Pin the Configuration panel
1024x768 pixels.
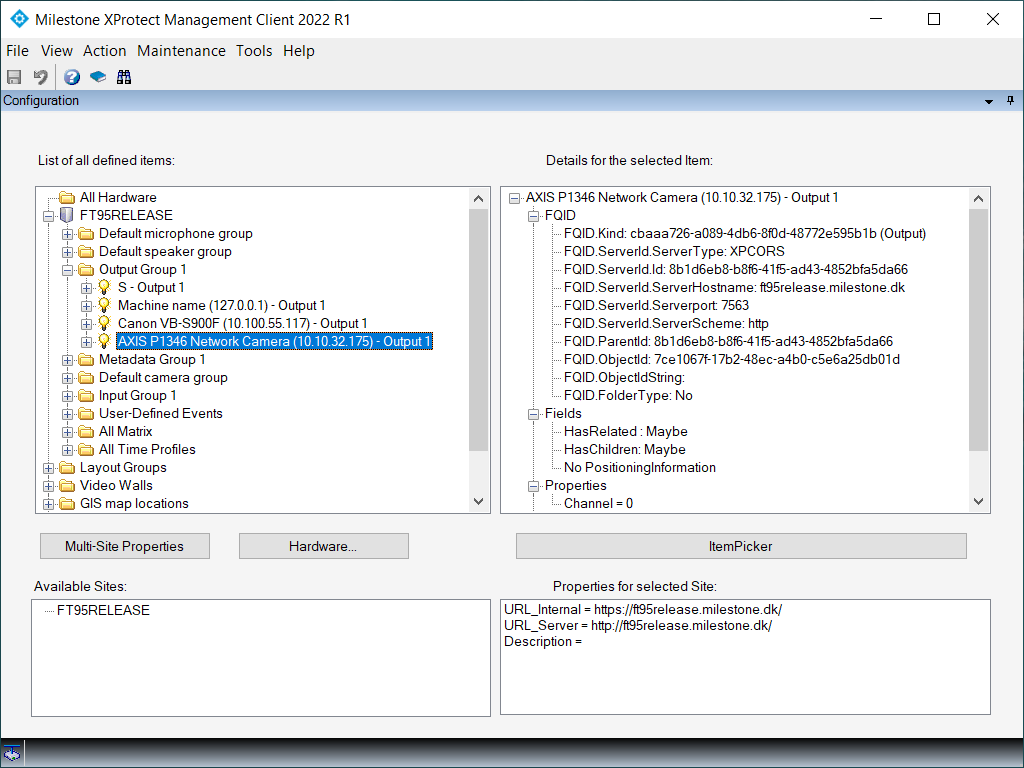(x=1010, y=101)
